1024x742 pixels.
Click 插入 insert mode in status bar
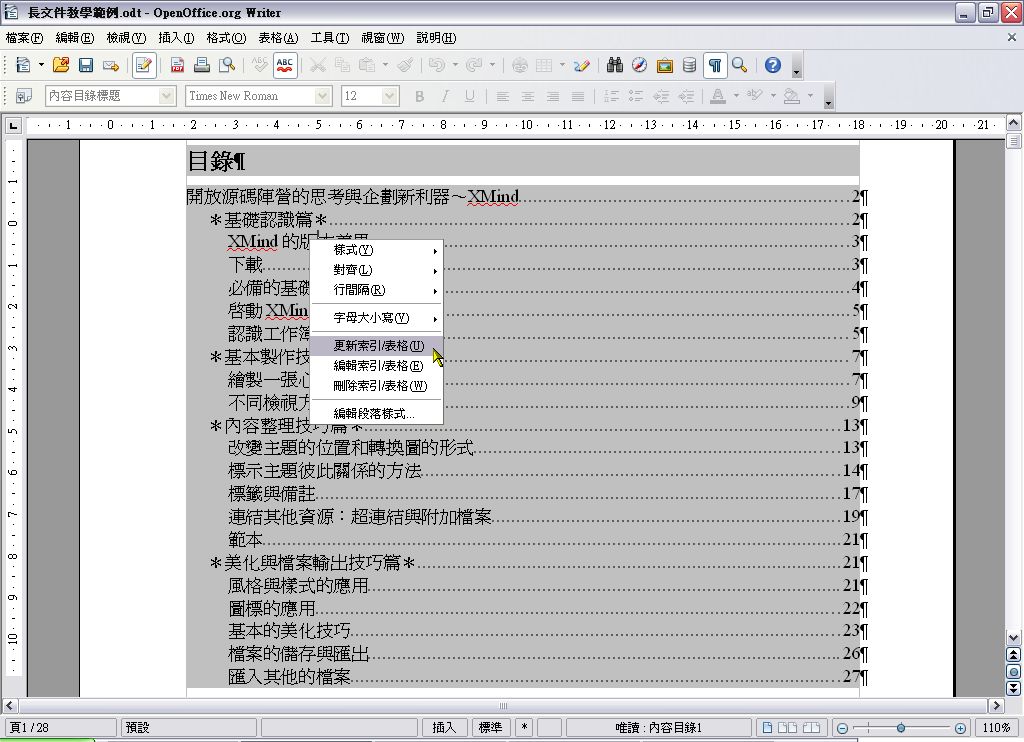[444, 728]
